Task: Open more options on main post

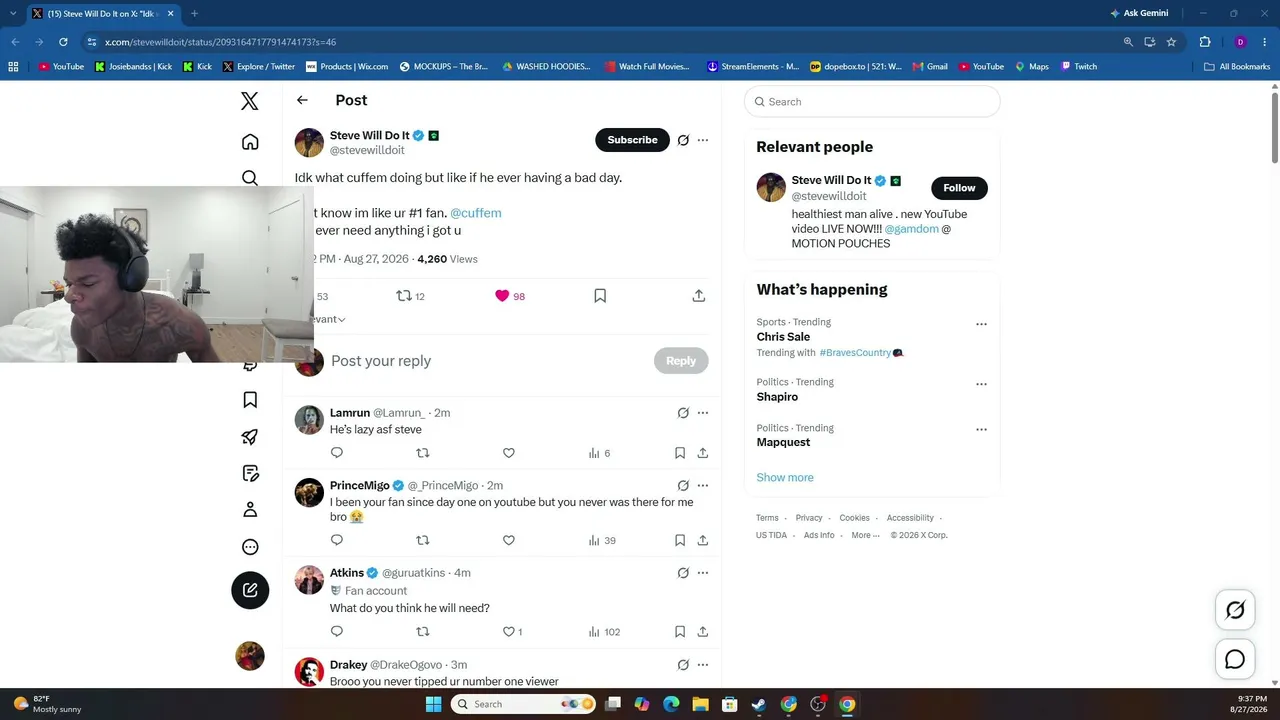Action: [703, 140]
